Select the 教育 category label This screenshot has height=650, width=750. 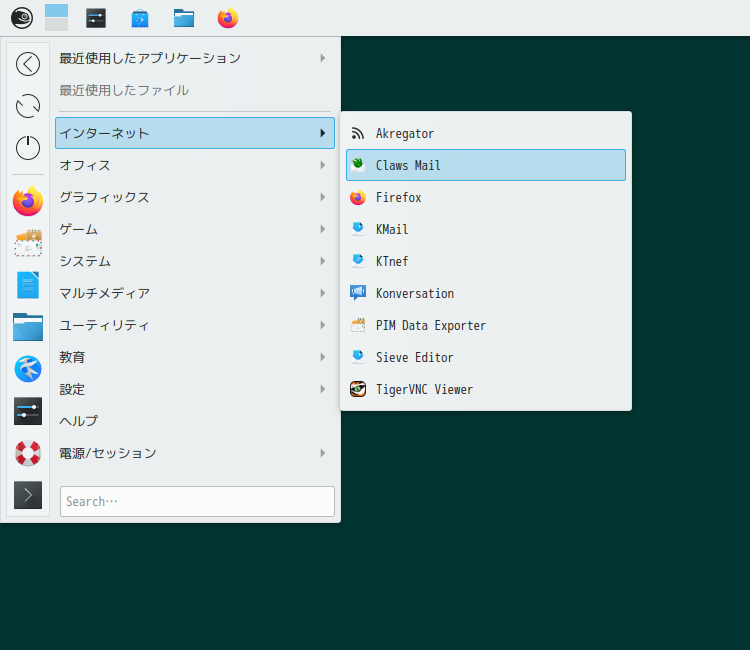click(72, 357)
